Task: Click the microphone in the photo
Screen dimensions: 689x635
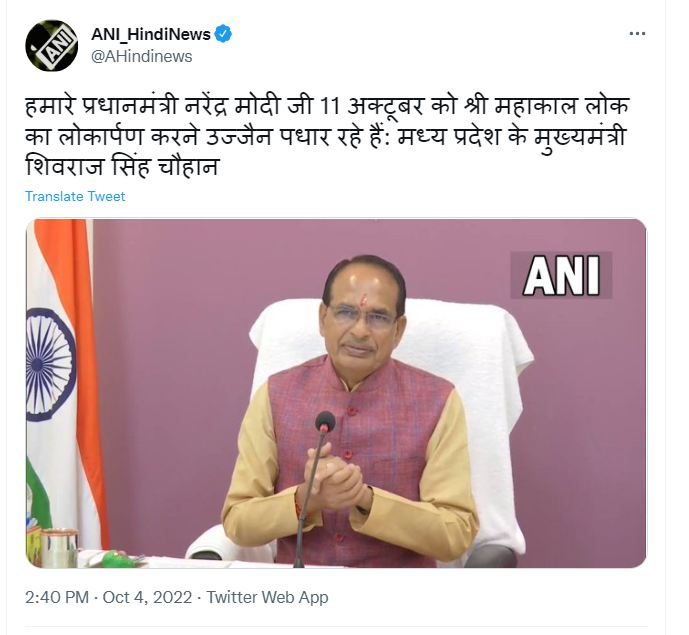Action: tap(313, 488)
